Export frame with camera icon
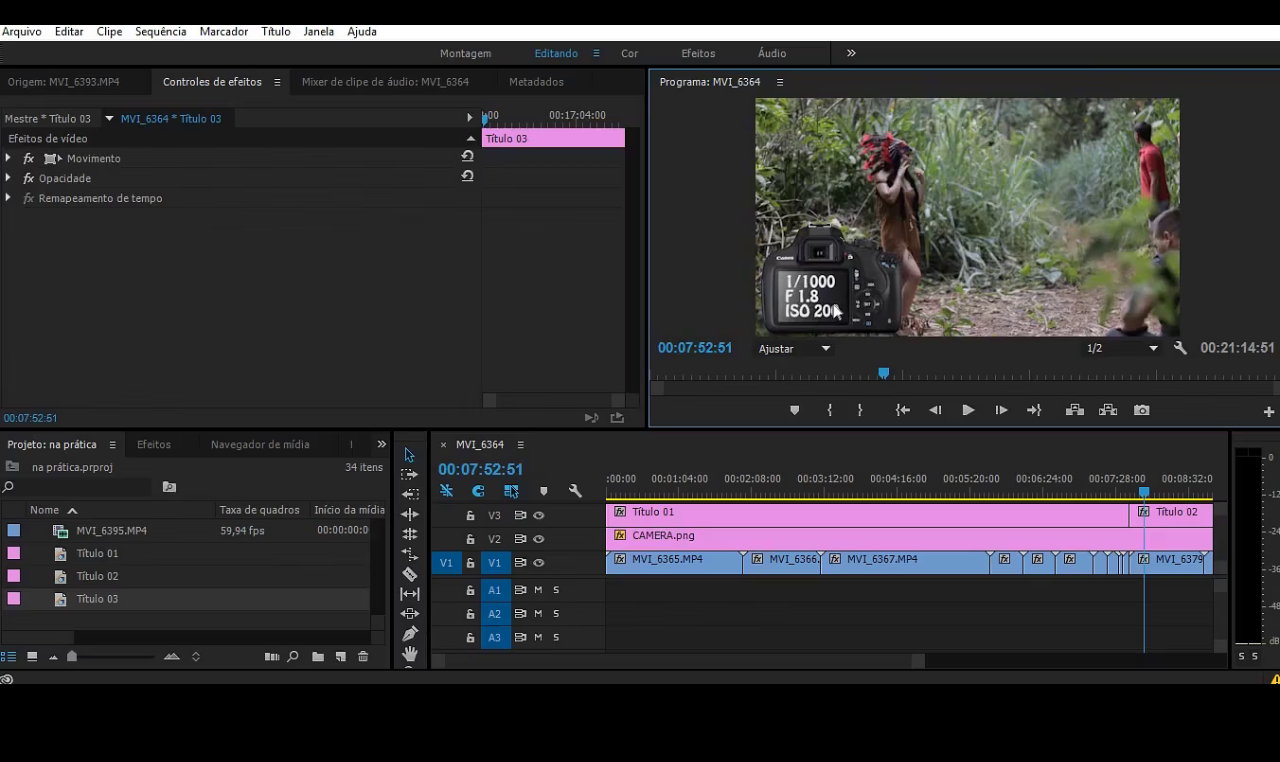Screen dimensions: 1280x762 (1141, 410)
